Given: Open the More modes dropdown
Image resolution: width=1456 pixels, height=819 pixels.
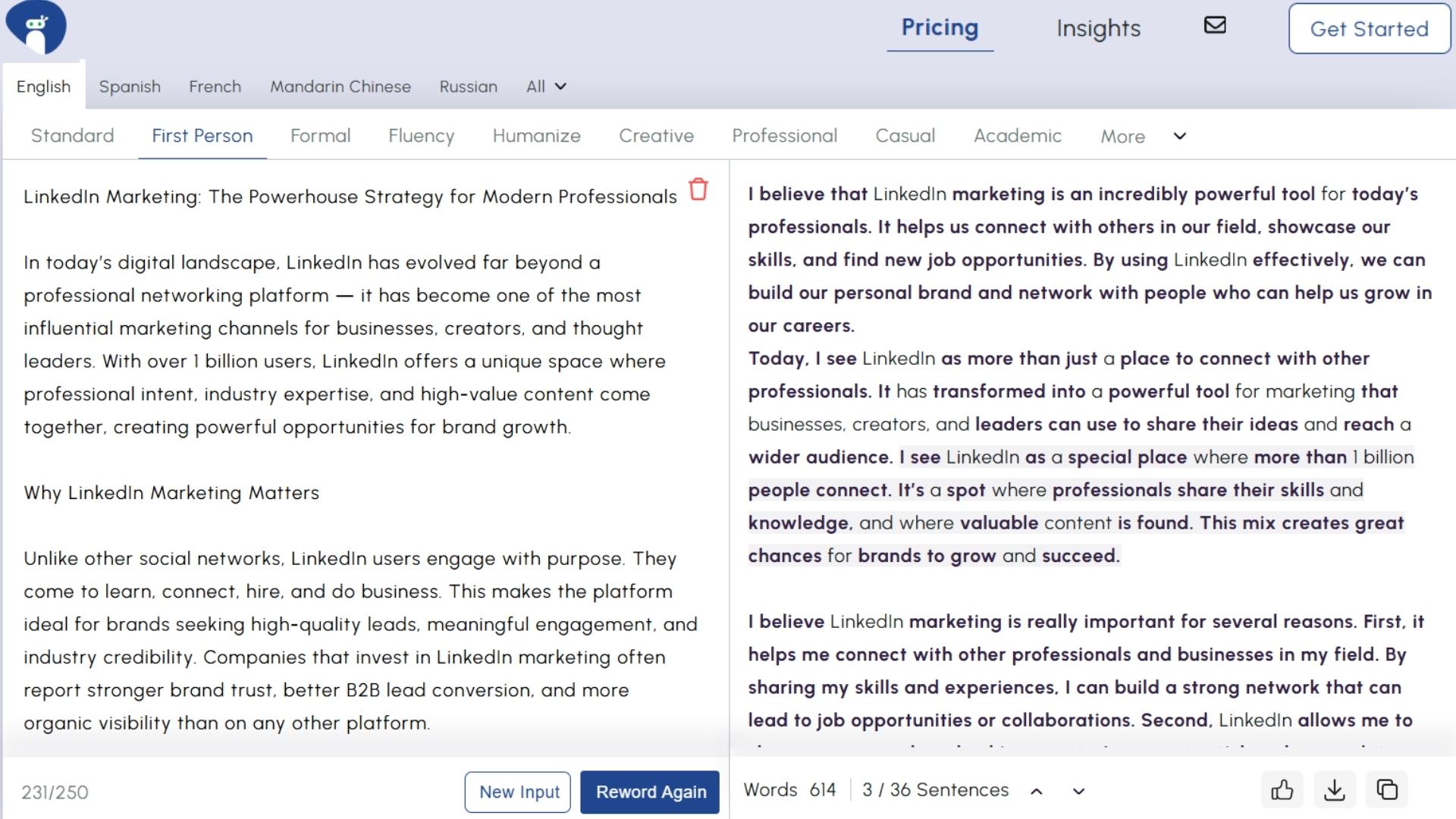Looking at the screenshot, I should click(x=1122, y=136).
